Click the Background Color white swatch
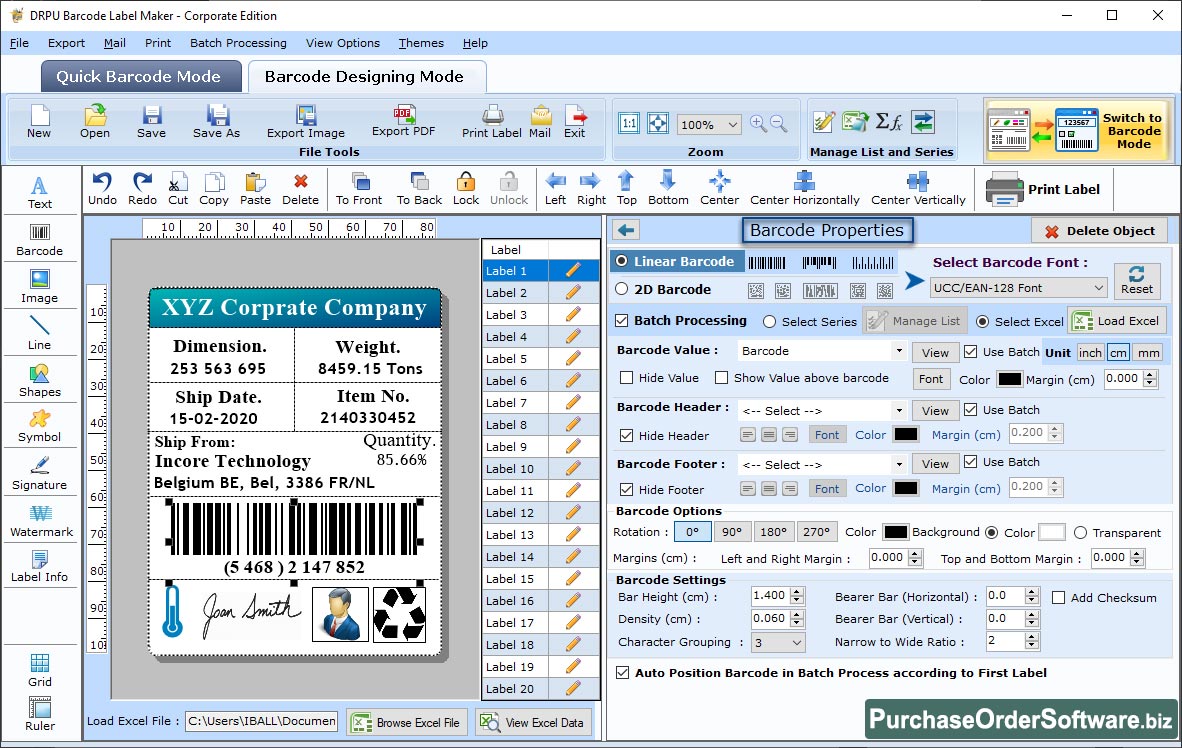This screenshot has width=1182, height=748. (1052, 532)
